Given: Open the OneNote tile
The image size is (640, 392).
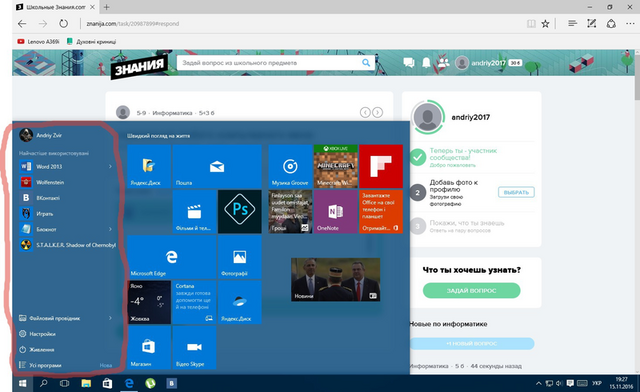Looking at the screenshot, I should (x=336, y=211).
